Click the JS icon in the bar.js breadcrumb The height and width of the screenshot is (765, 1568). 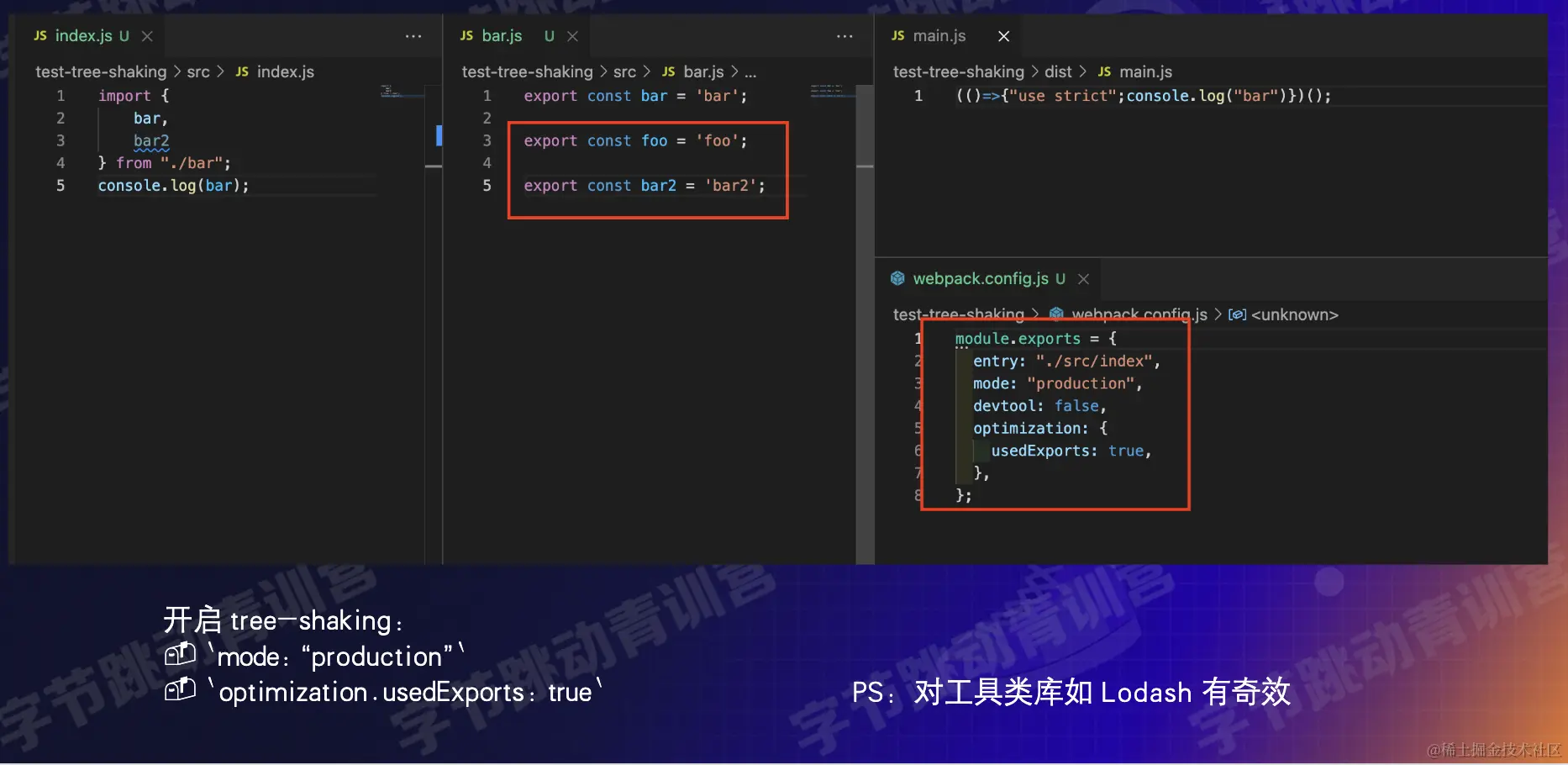pyautogui.click(x=668, y=71)
